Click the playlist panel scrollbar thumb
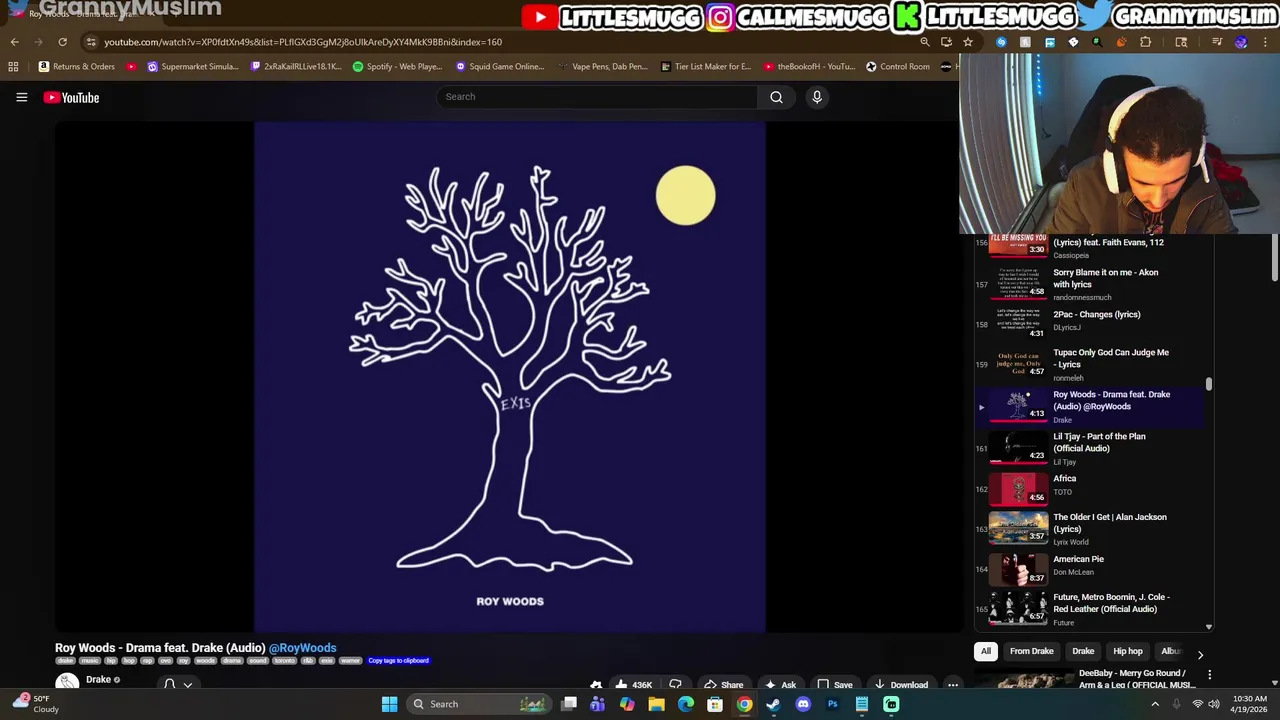 coord(1208,384)
